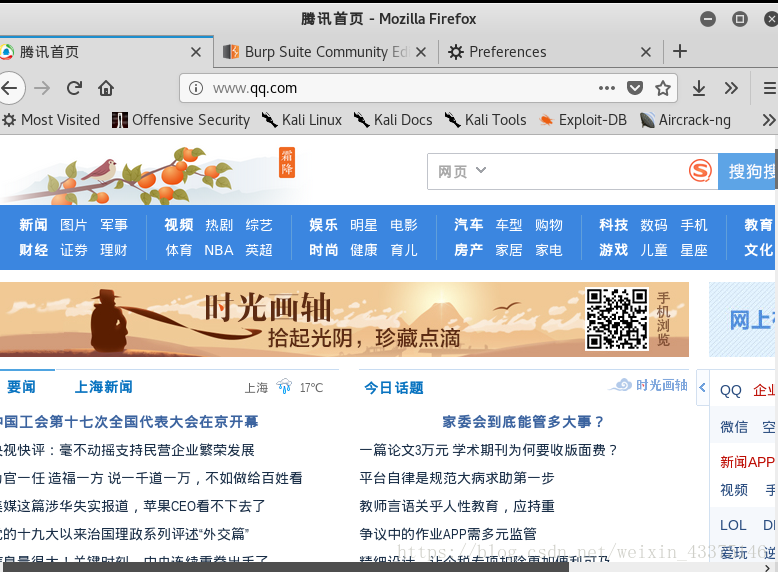Viewport: 778px width, 572px height.
Task: Open the 新闻 news channel
Action: click(33, 225)
